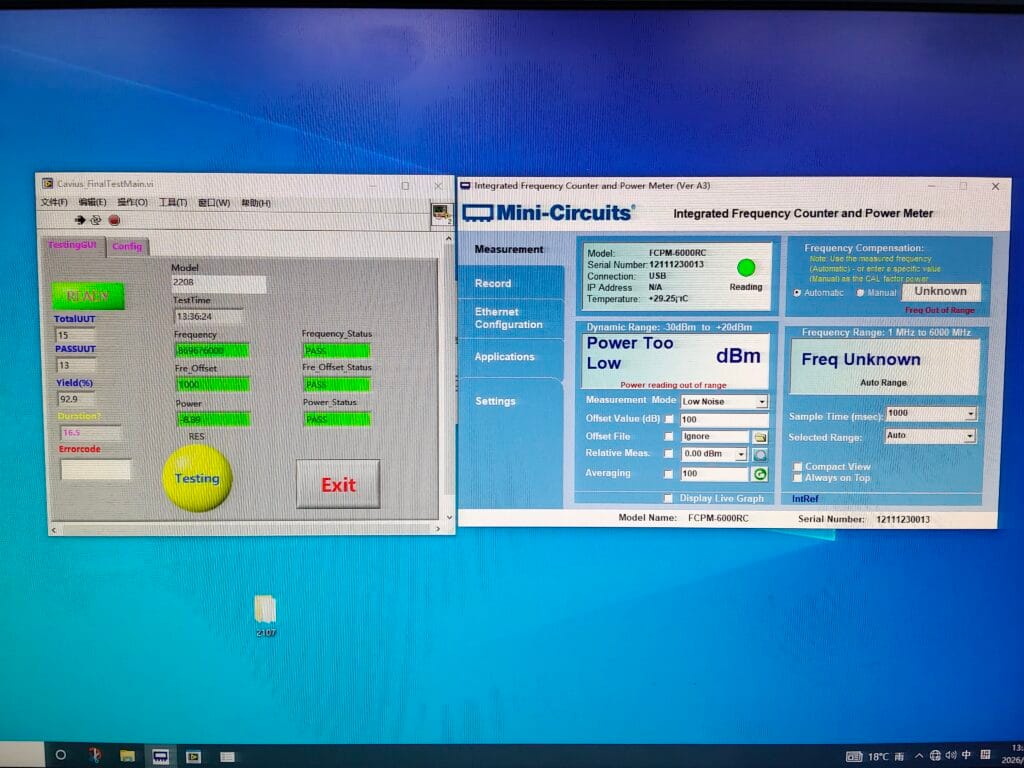Viewport: 1024px width, 768px height.
Task: Open the 工具(T) menu
Action: (x=173, y=202)
